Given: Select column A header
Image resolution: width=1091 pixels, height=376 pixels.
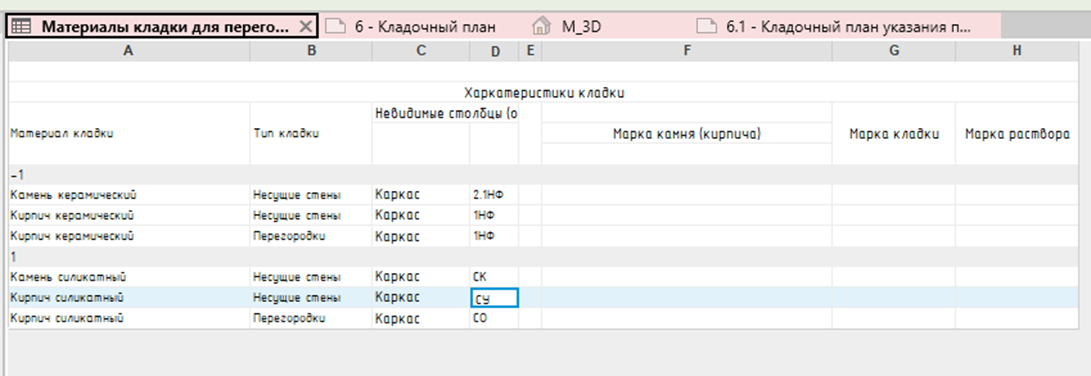Looking at the screenshot, I should pyautogui.click(x=128, y=51).
